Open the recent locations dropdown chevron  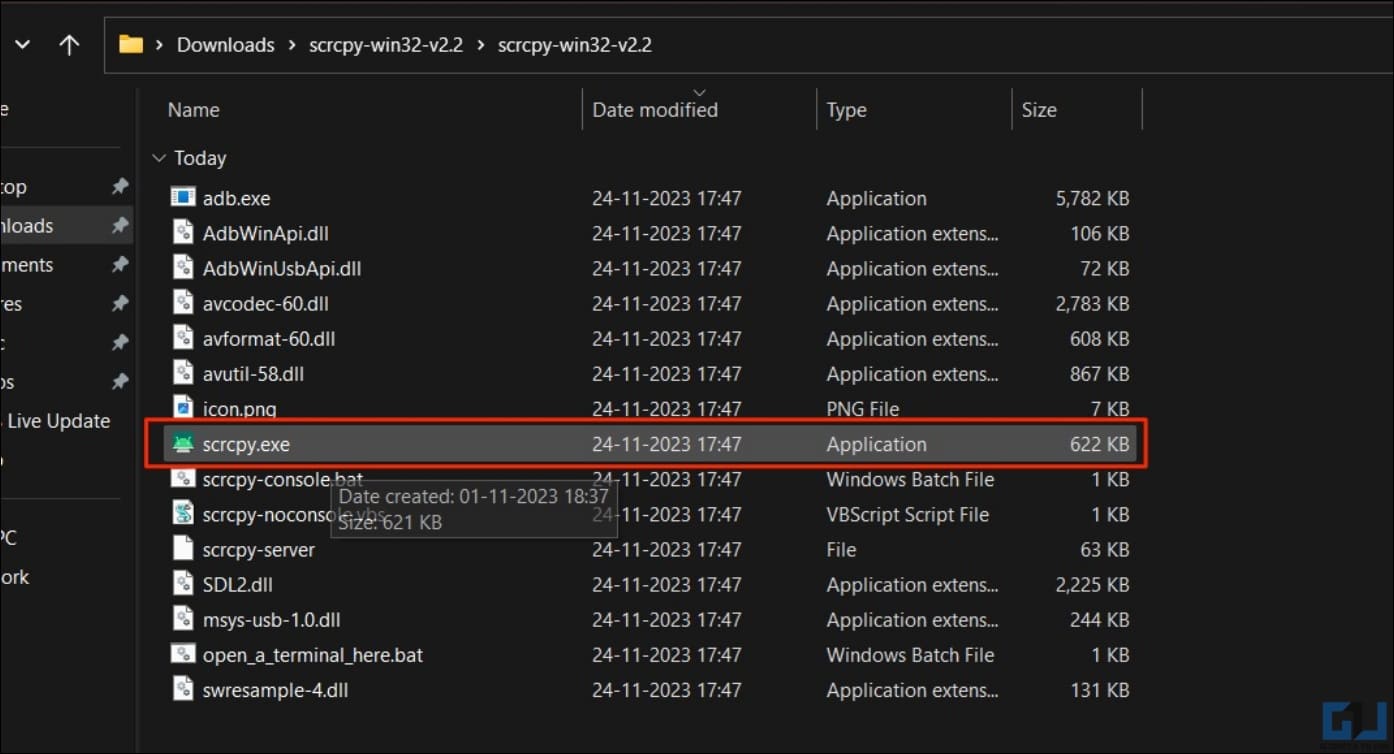point(22,45)
